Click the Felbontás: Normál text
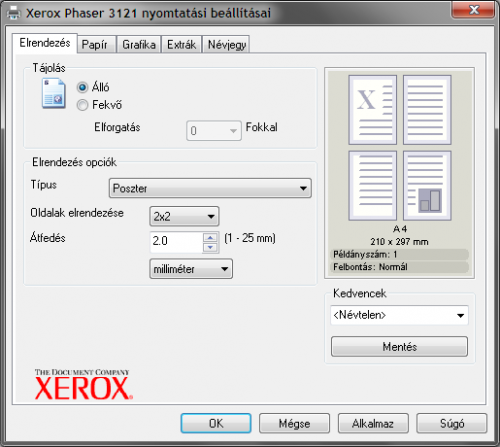 point(370,267)
